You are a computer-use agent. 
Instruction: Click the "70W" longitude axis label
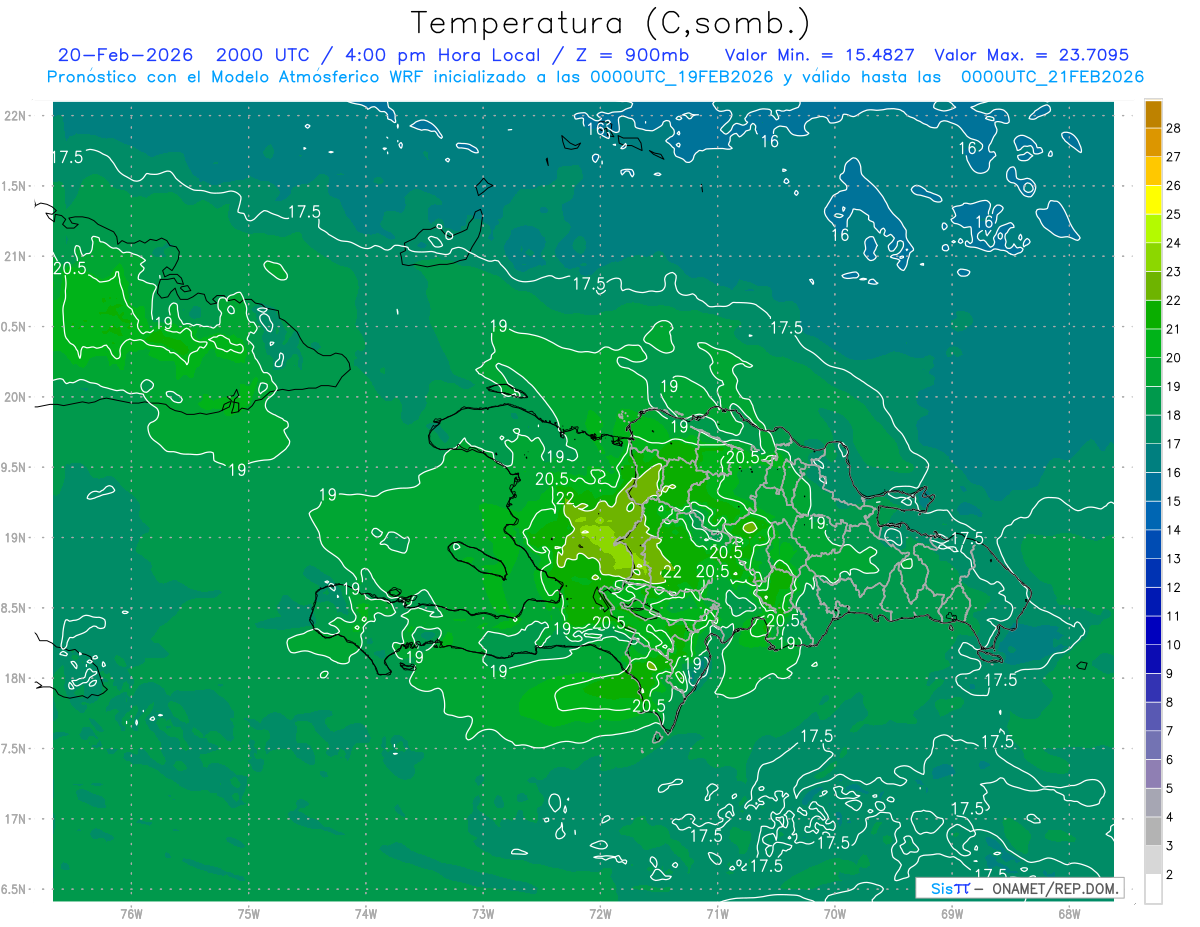click(x=835, y=914)
